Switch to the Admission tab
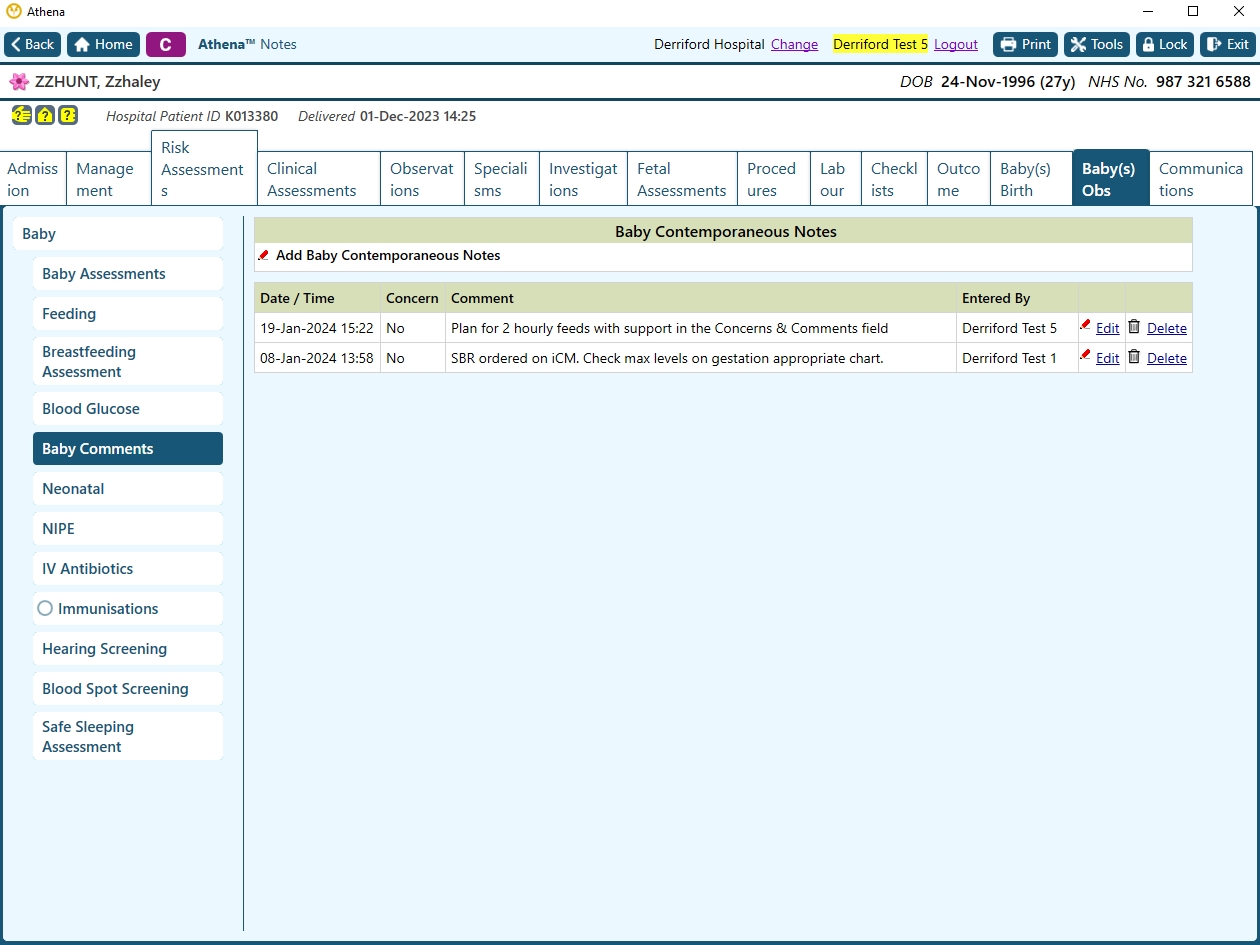Image resolution: width=1260 pixels, height=945 pixels. point(33,179)
